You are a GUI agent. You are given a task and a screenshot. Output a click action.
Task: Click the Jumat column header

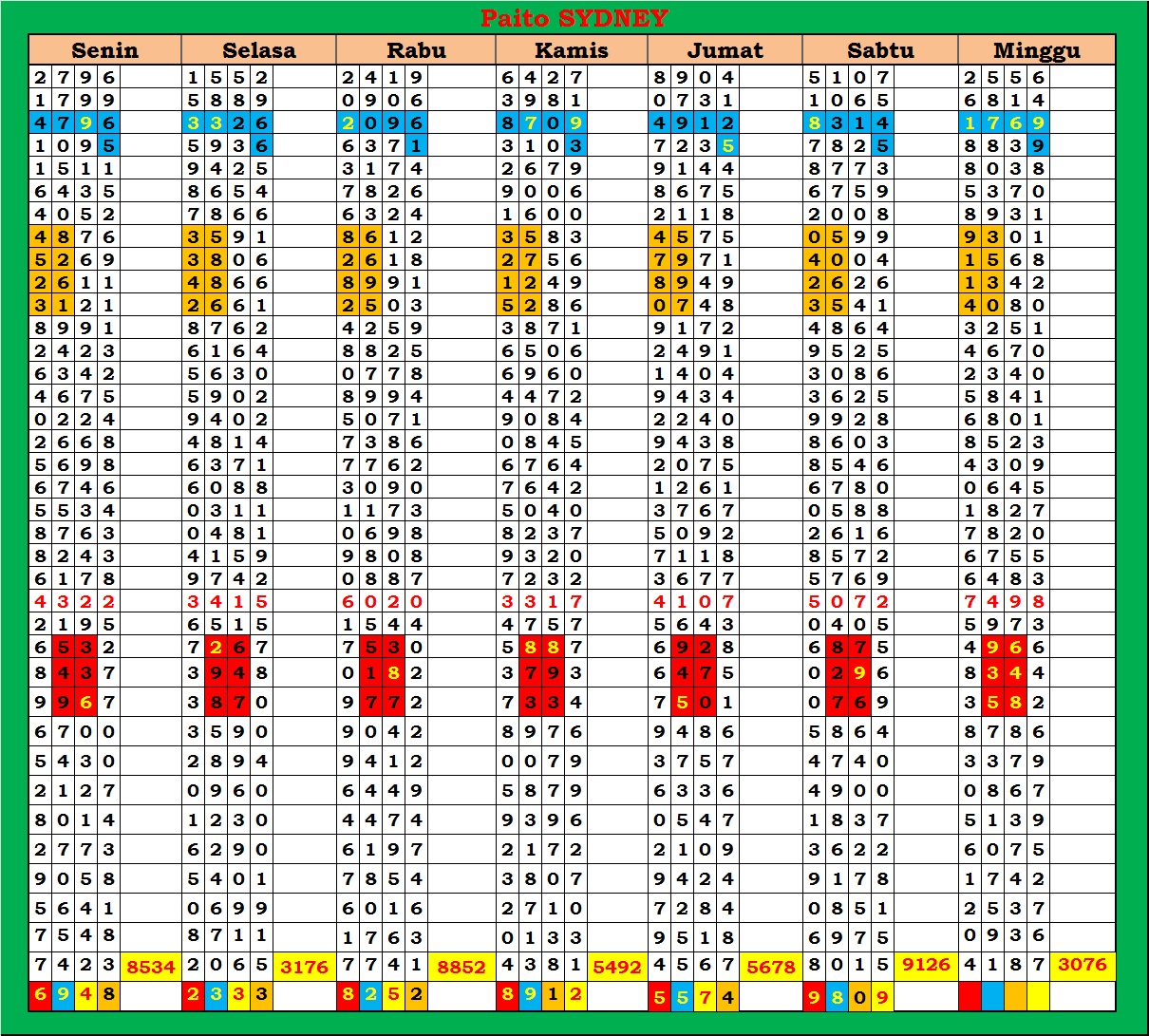point(725,50)
